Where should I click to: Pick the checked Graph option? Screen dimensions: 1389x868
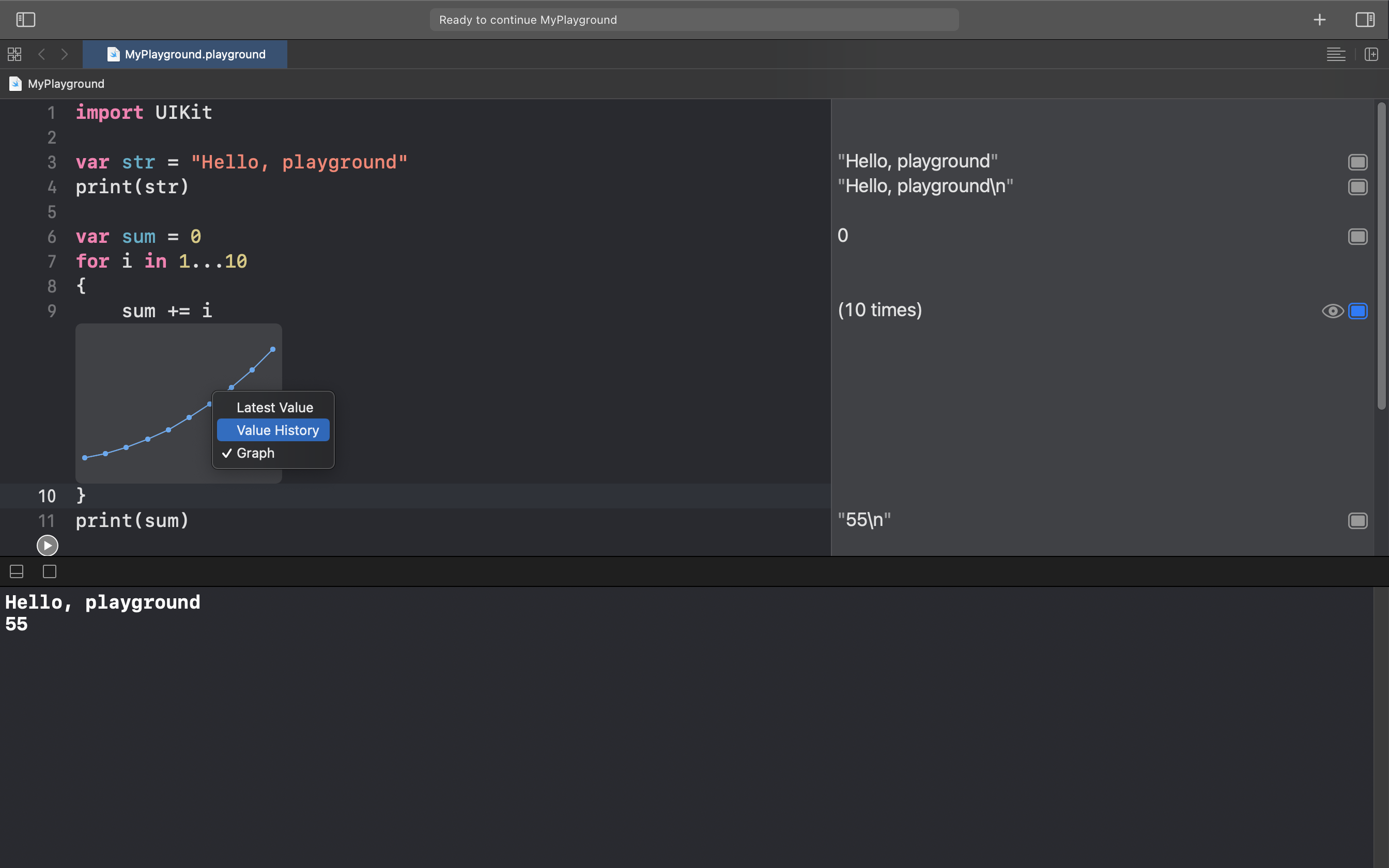pos(255,453)
